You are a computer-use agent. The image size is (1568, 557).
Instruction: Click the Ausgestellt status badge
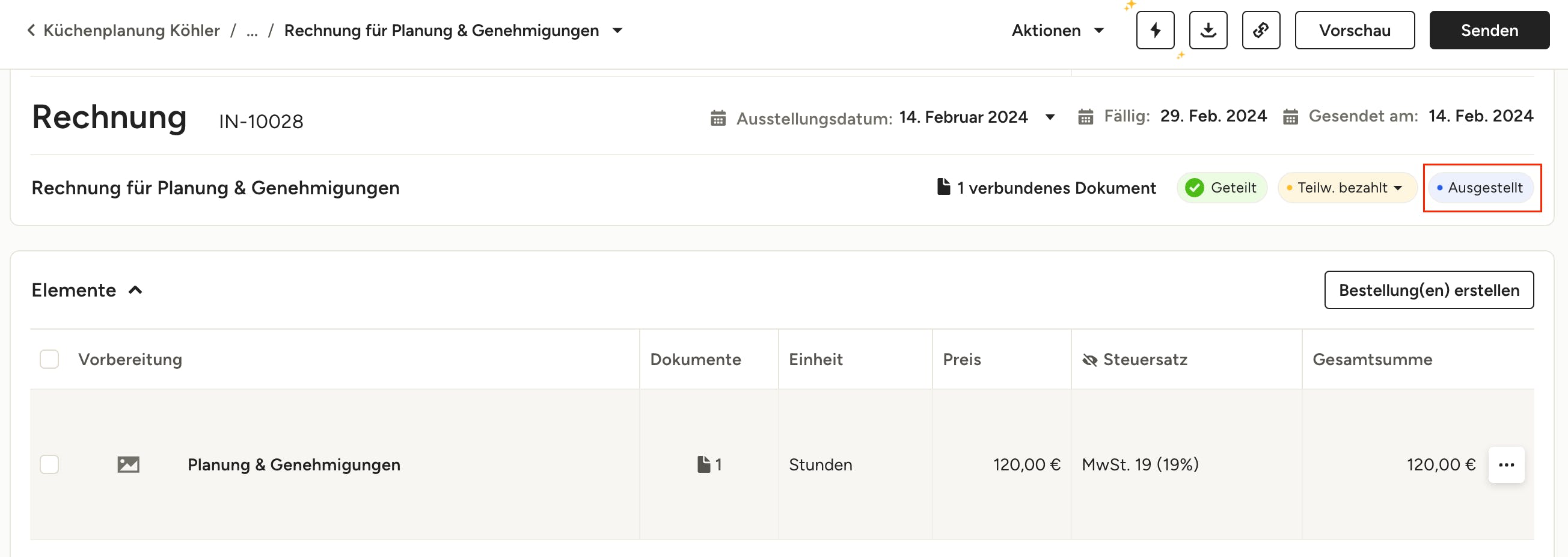coord(1480,188)
